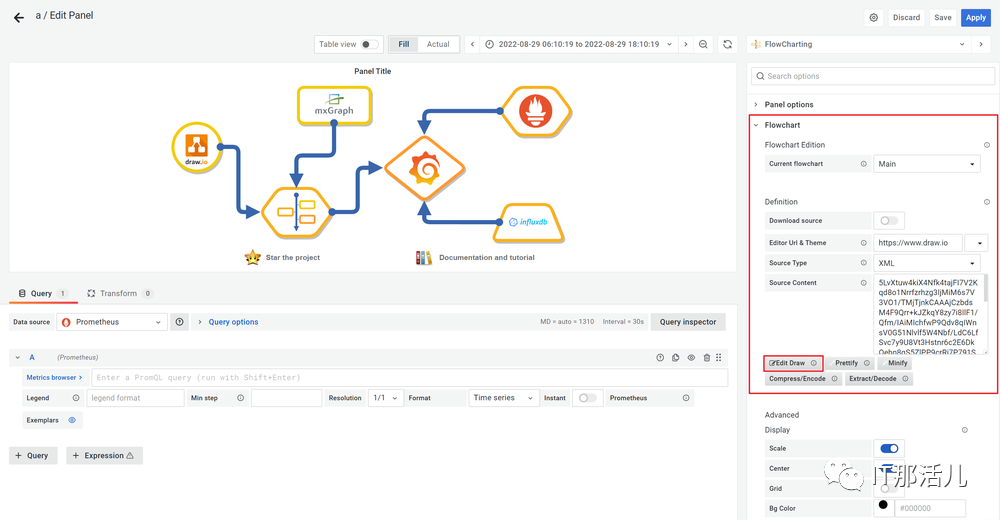Show info for Current flowchart
Viewport: 1000px width, 520px height.
coord(864,164)
